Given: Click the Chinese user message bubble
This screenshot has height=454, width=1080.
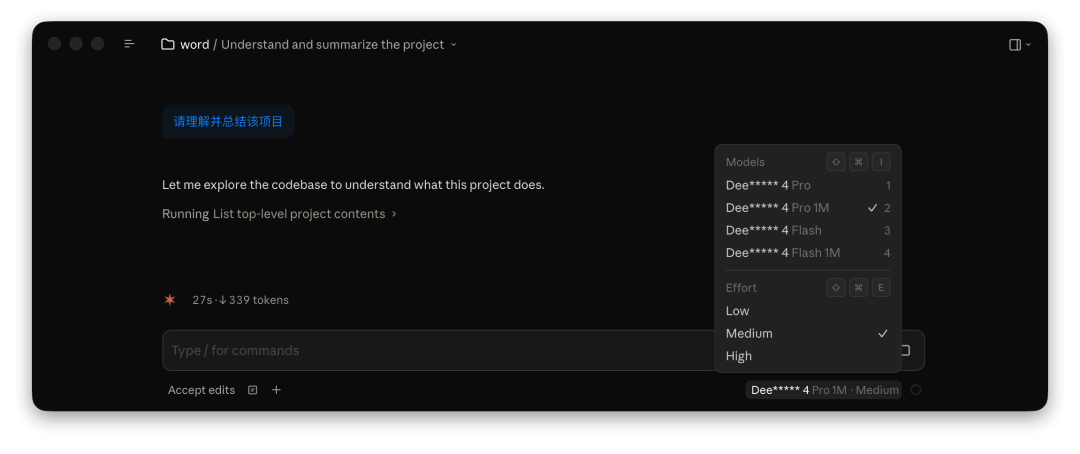Looking at the screenshot, I should (x=228, y=121).
